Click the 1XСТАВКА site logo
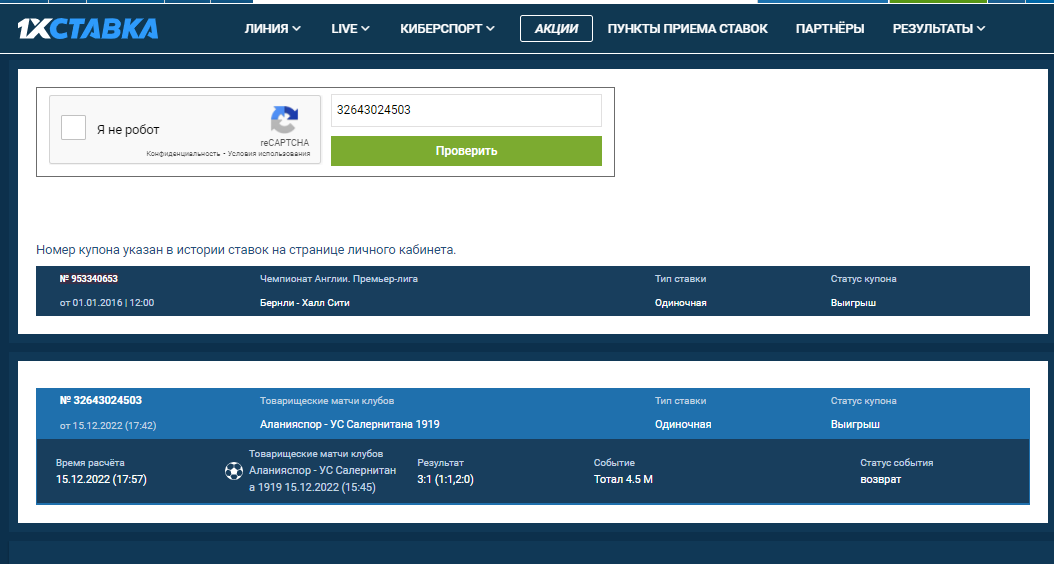 pyautogui.click(x=88, y=29)
